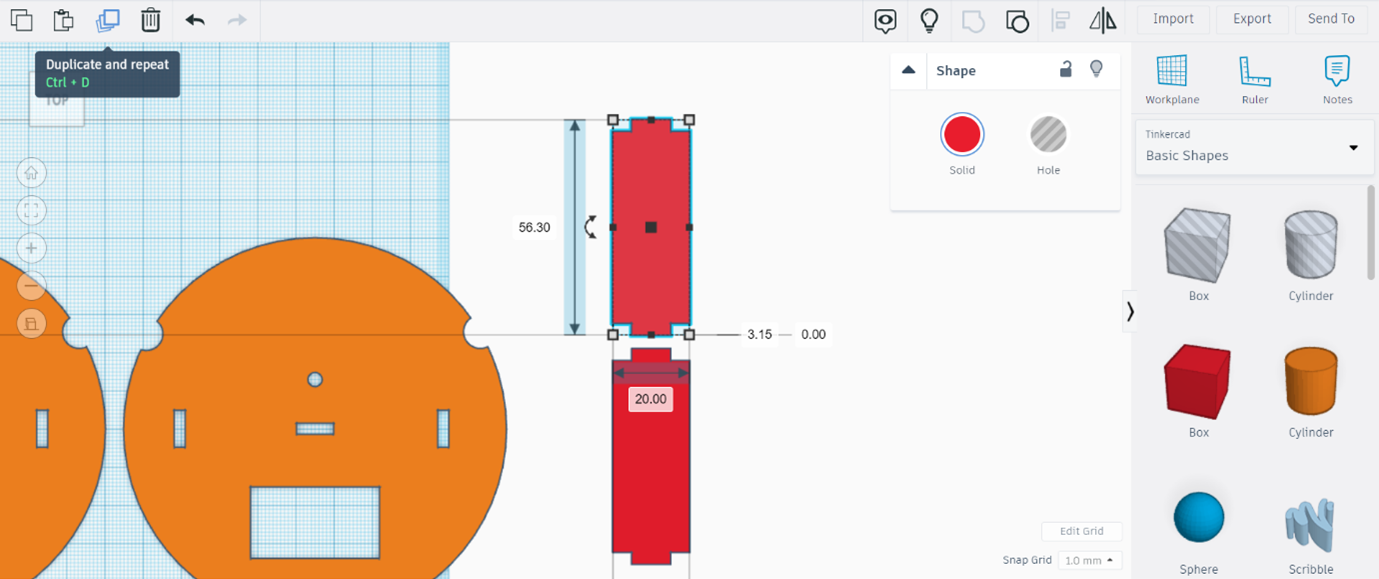
Task: Paste the copied shape
Action: [63, 19]
